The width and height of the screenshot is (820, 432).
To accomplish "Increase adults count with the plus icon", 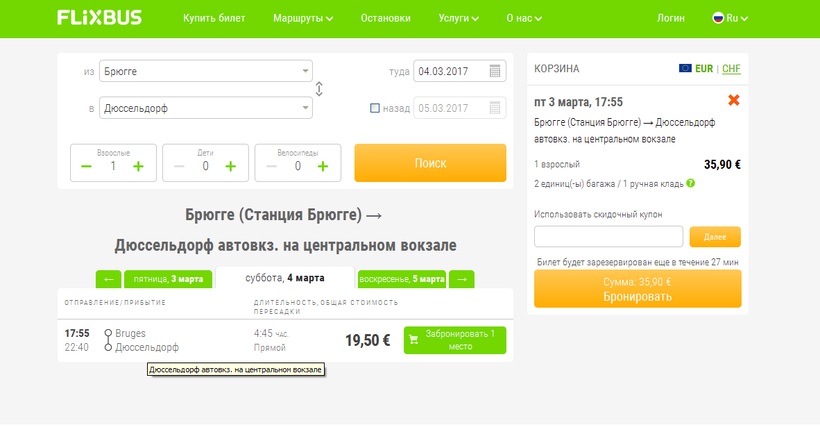I will click(x=138, y=166).
